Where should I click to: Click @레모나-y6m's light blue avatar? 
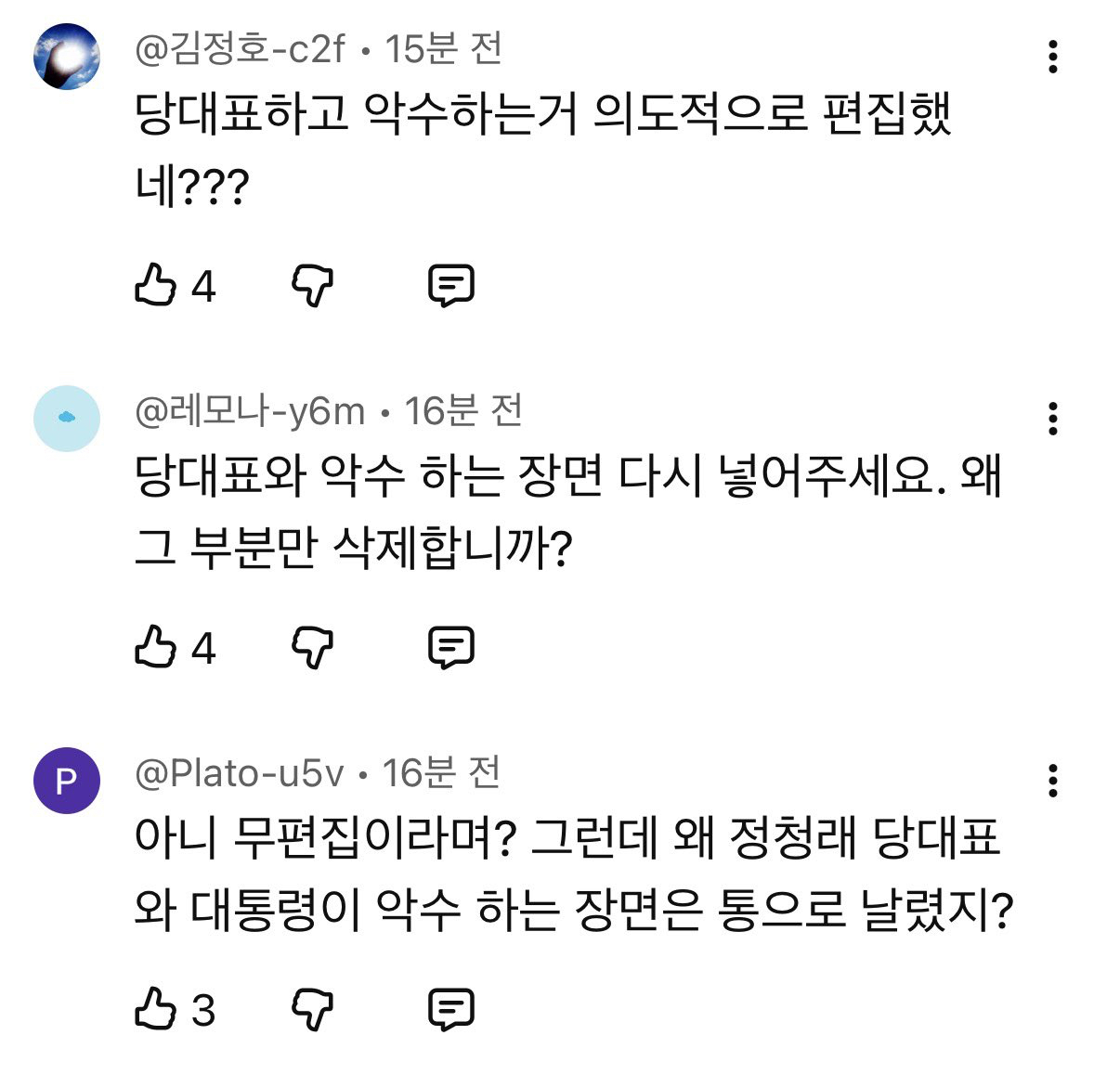pos(66,419)
